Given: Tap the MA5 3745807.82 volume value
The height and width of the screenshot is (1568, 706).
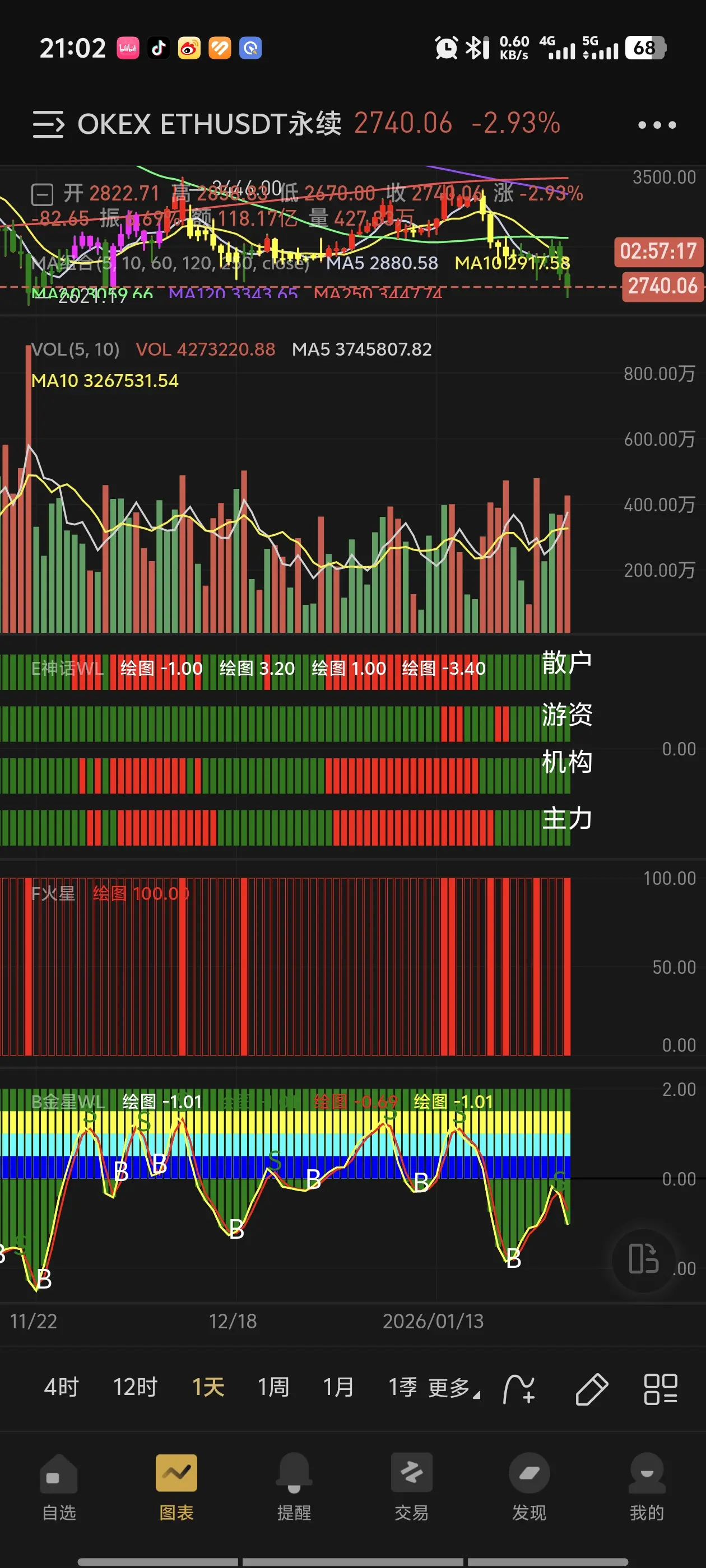Looking at the screenshot, I should point(362,349).
